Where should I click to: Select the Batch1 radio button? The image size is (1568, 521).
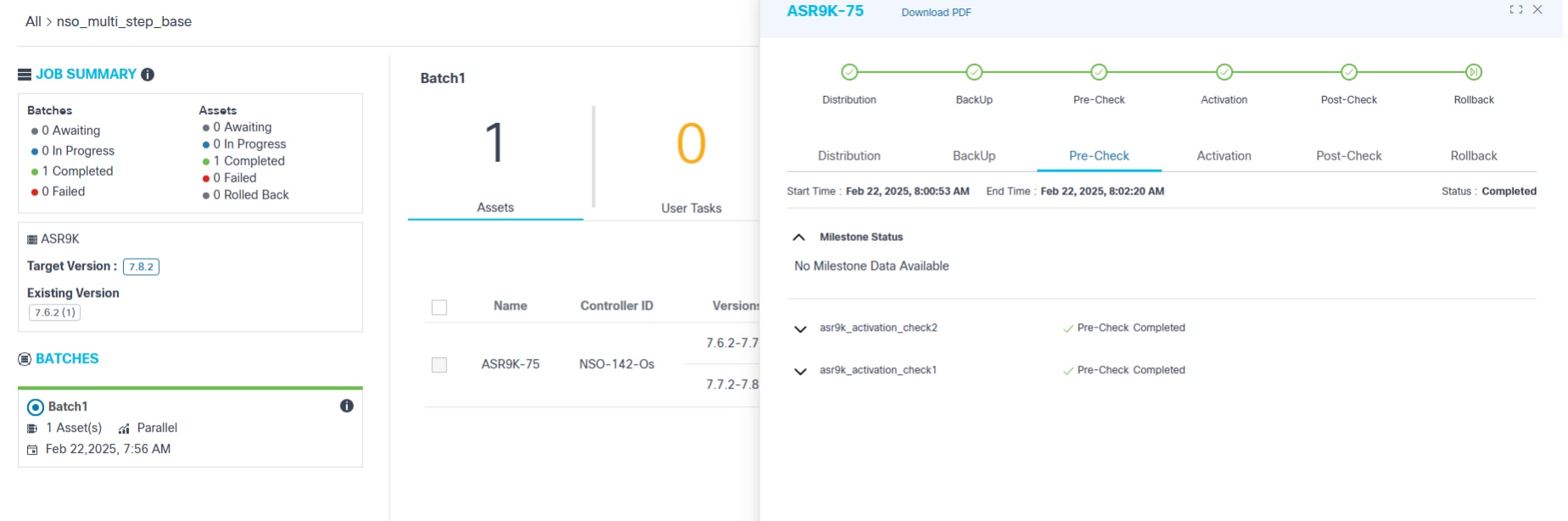(x=36, y=407)
